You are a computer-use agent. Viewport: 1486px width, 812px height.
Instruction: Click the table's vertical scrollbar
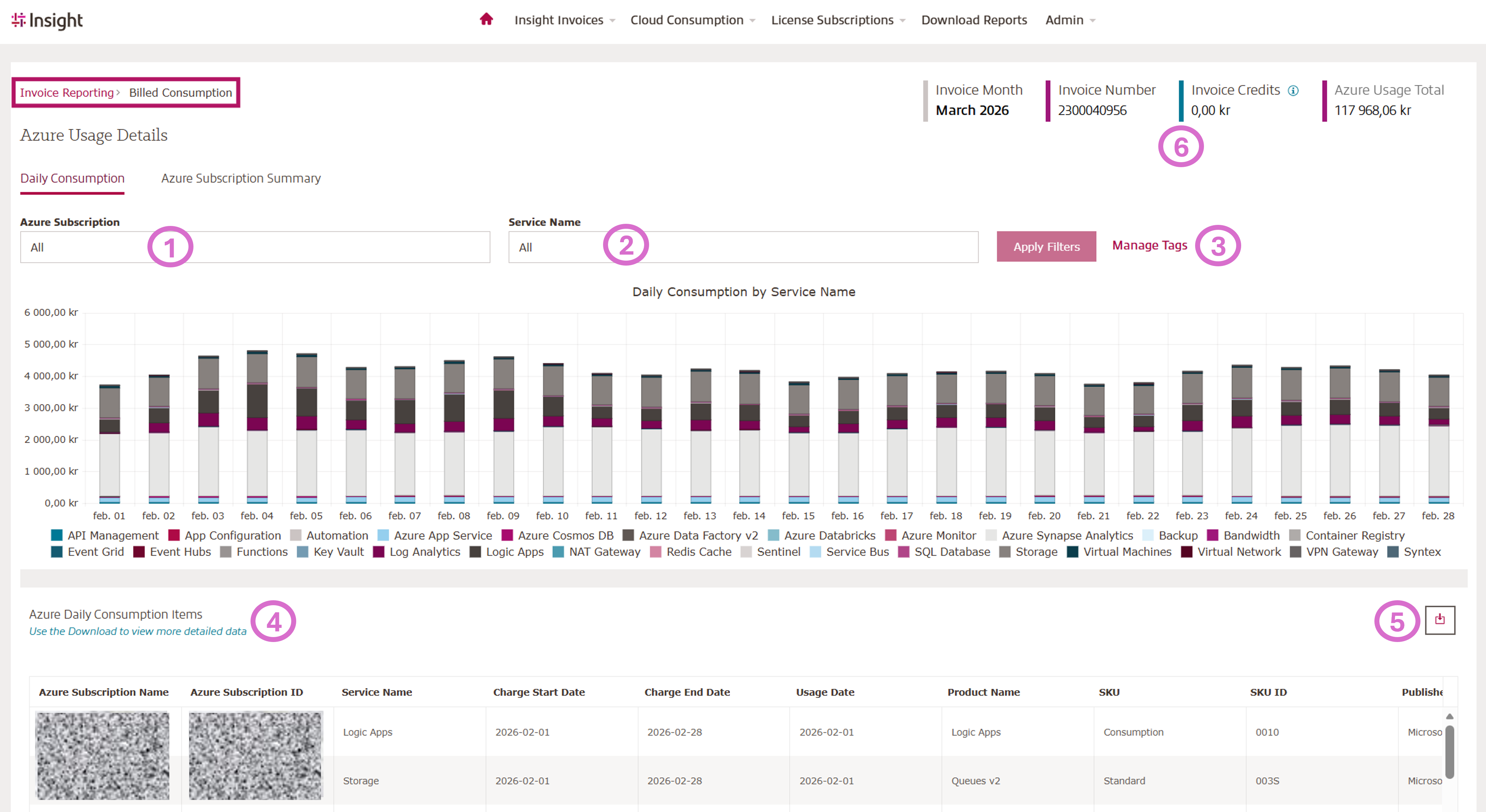point(1449,751)
